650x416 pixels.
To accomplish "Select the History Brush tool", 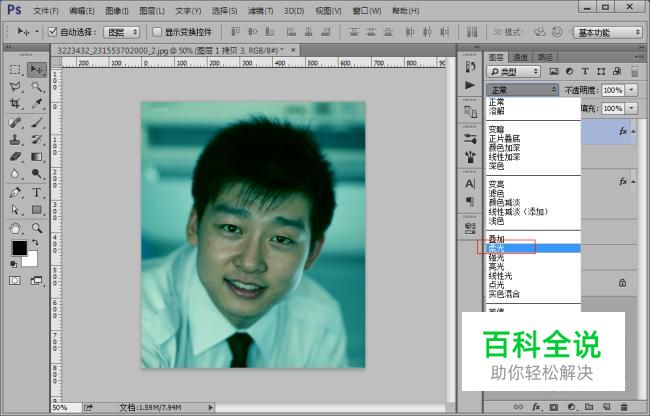I will pos(36,140).
